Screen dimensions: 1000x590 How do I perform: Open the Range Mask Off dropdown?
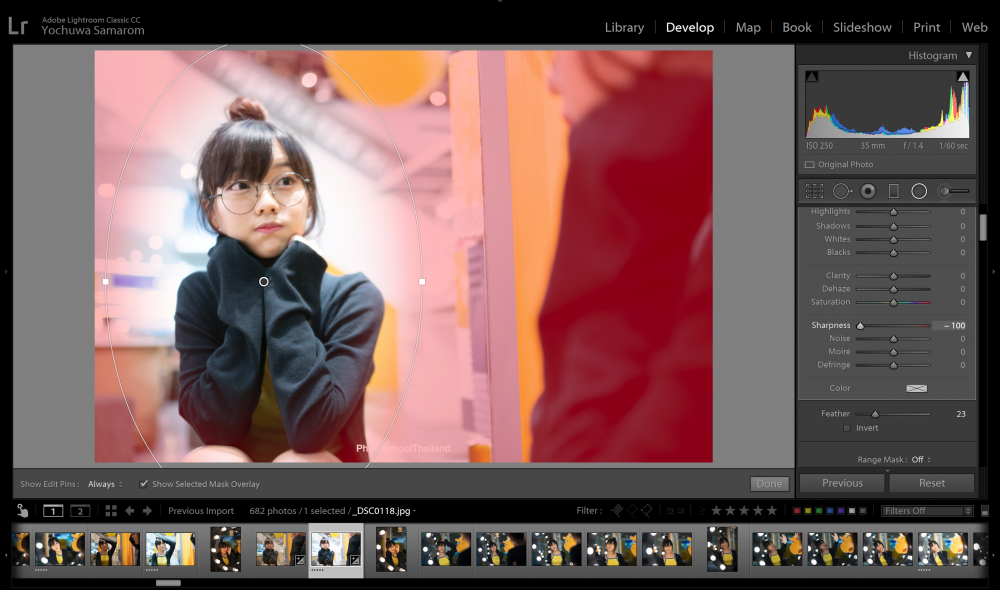[921, 459]
